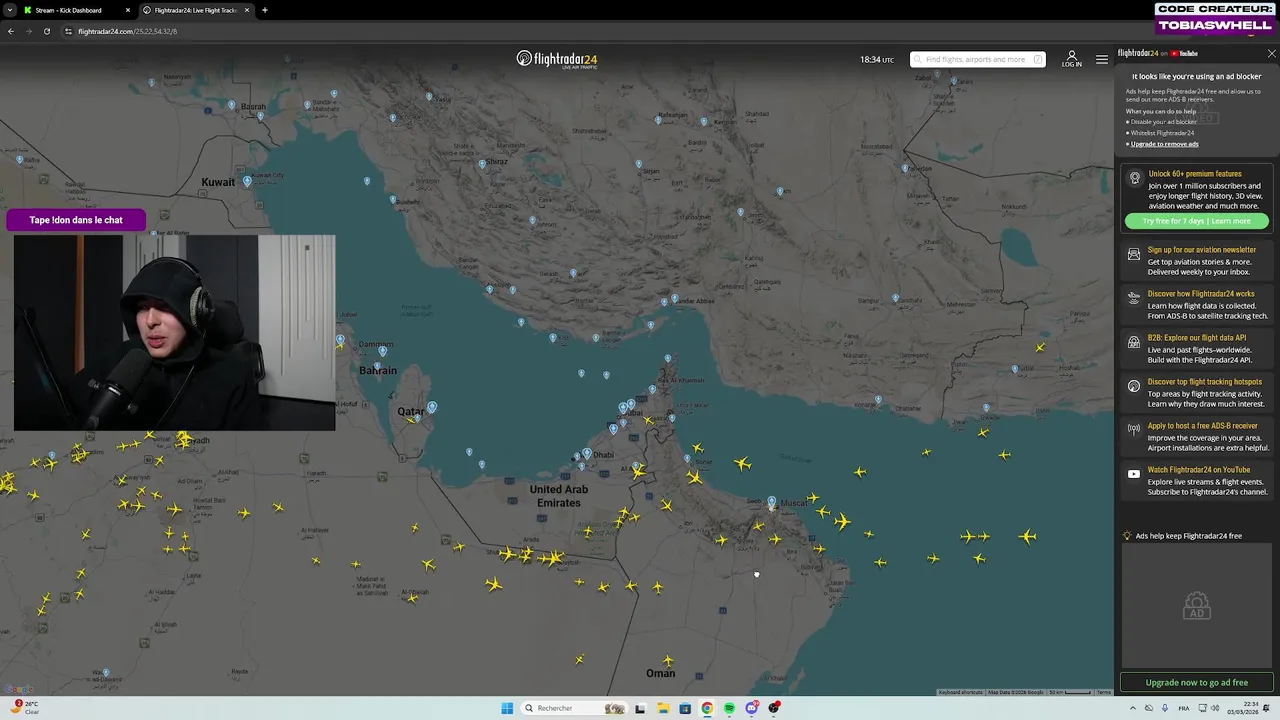Focus the Find flights, airports search box
The image size is (1280, 720).
tap(977, 59)
